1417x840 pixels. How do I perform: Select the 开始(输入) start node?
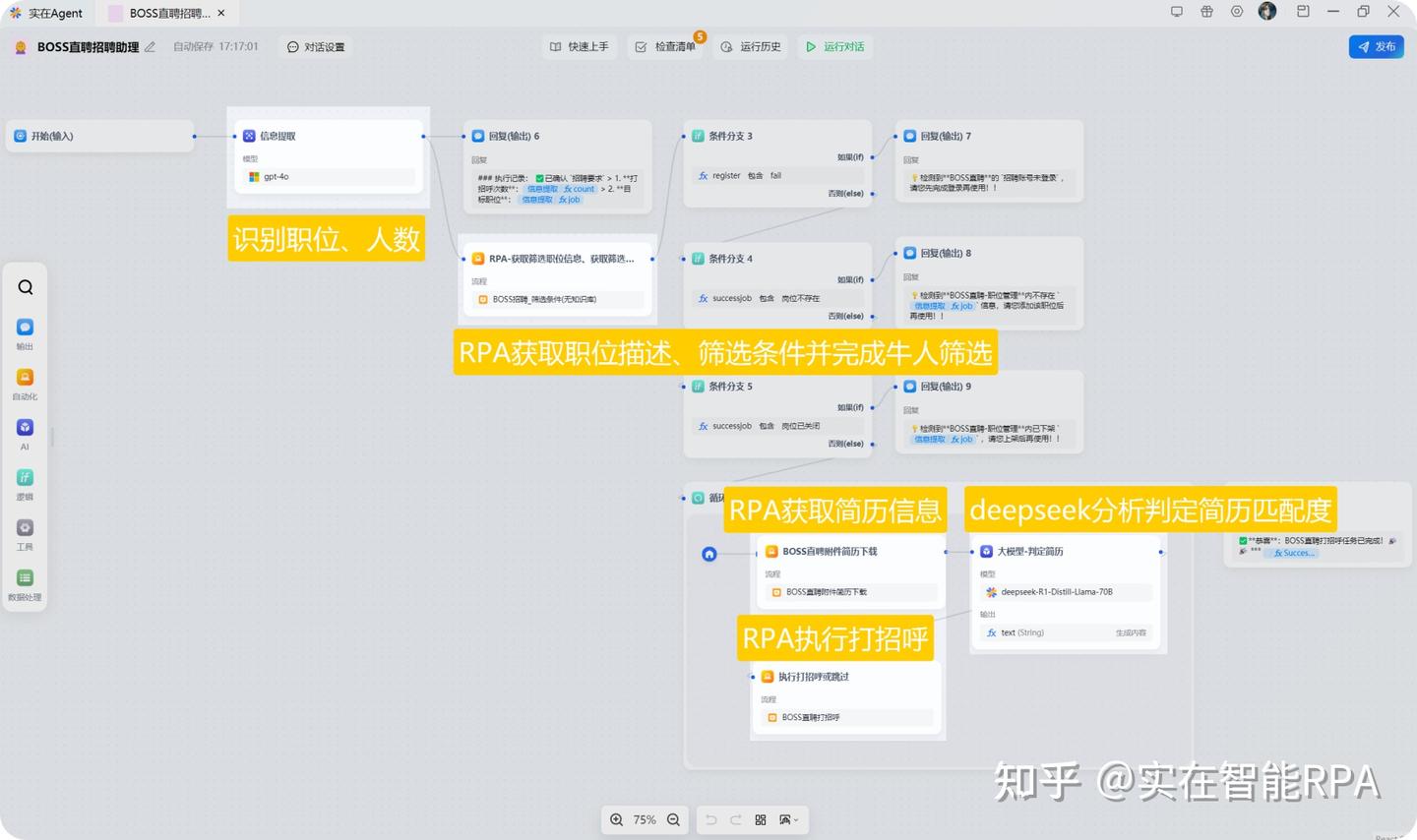click(x=100, y=136)
